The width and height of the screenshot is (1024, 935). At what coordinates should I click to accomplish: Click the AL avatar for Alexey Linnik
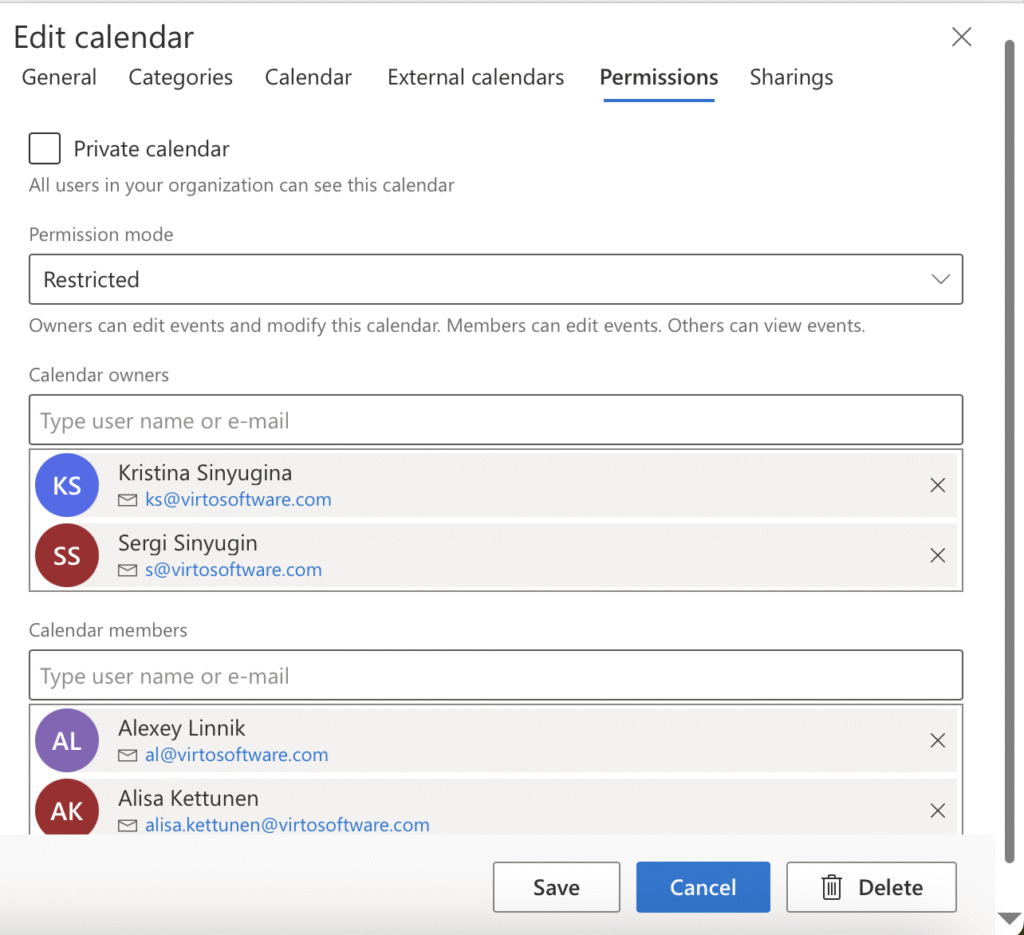click(x=67, y=741)
